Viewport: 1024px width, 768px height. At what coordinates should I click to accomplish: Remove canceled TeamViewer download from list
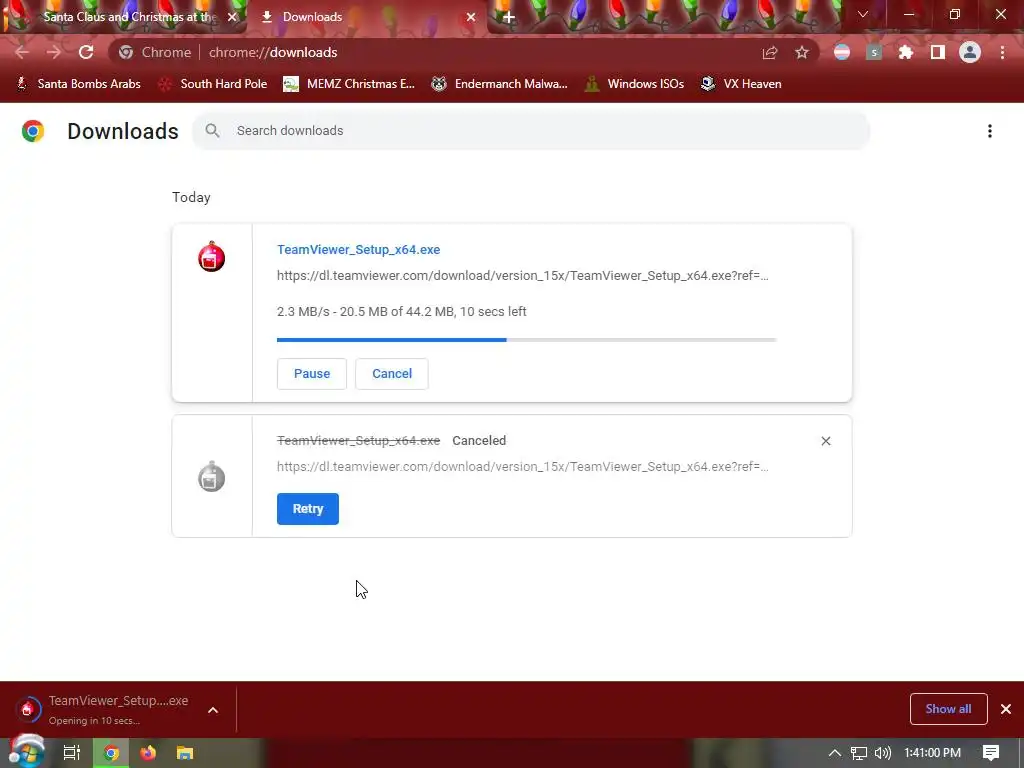tap(825, 441)
